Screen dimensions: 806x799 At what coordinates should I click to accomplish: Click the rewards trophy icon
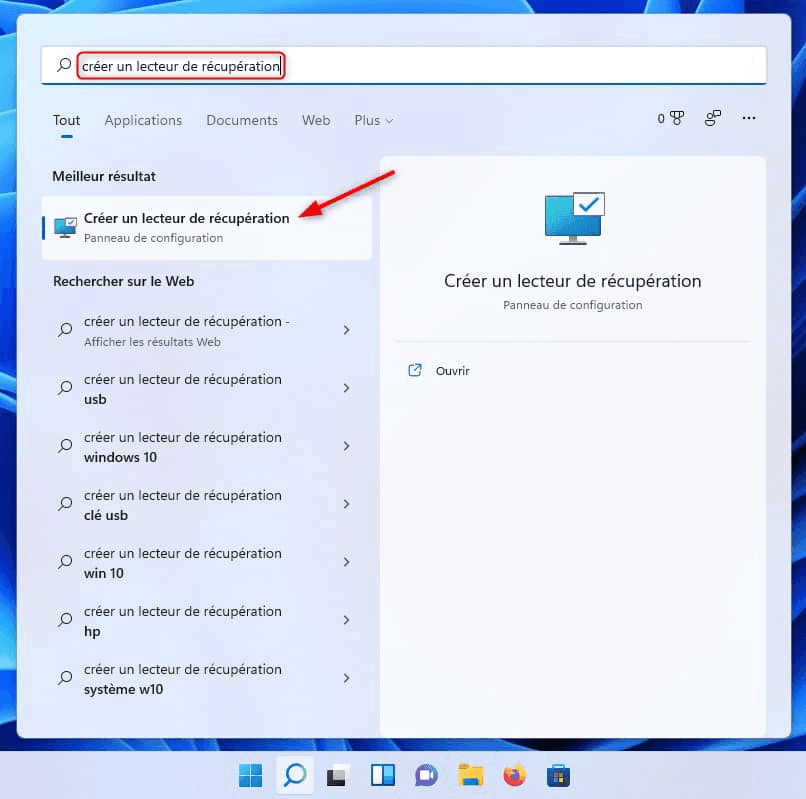click(x=677, y=118)
